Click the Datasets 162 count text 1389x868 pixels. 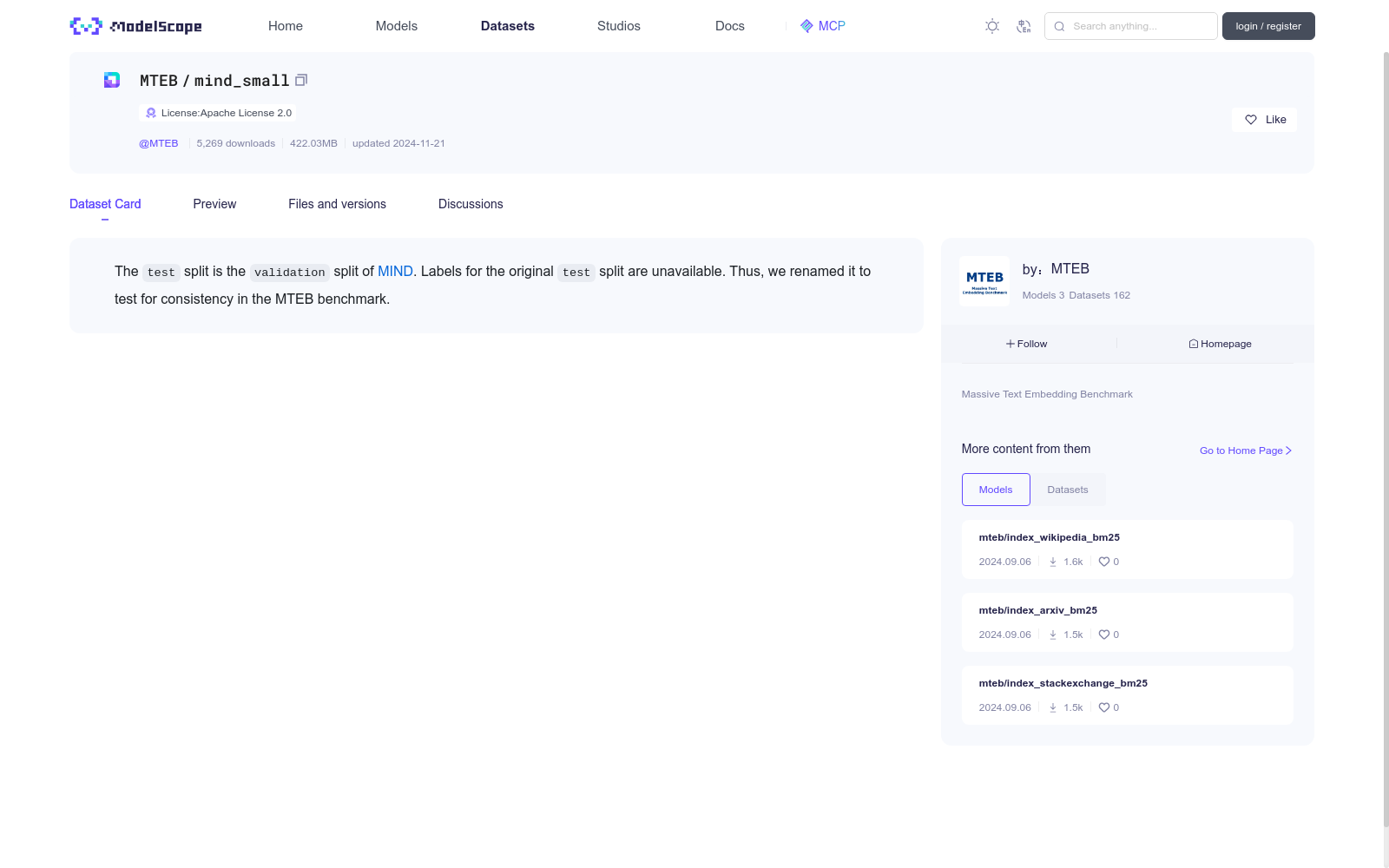1100,295
